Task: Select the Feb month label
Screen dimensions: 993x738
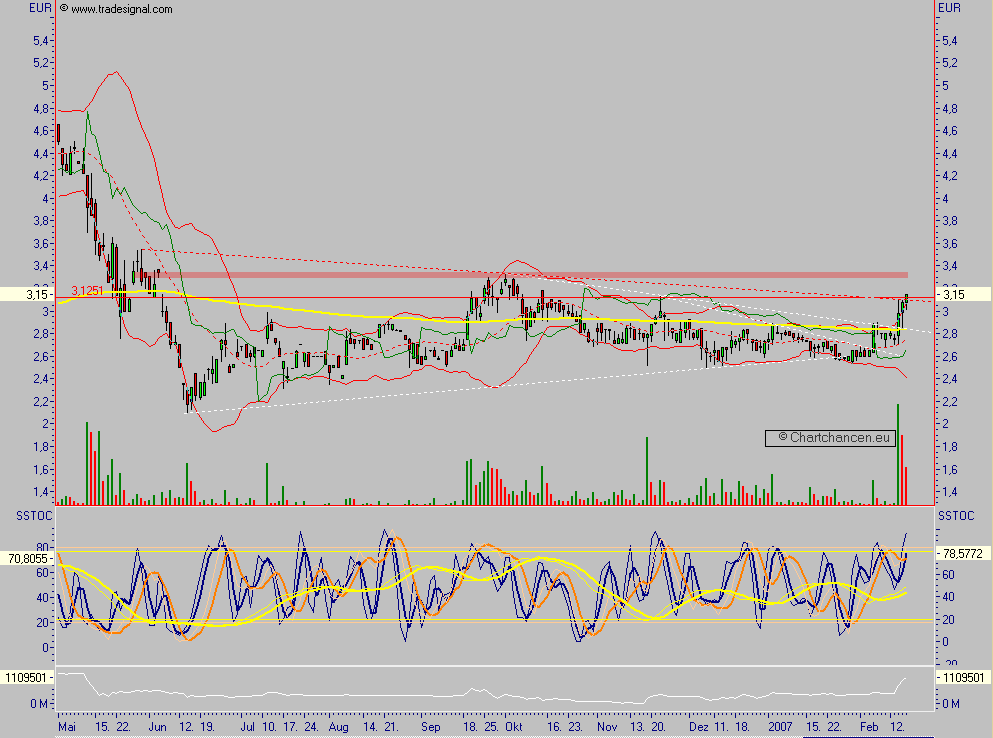Action: pos(869,727)
